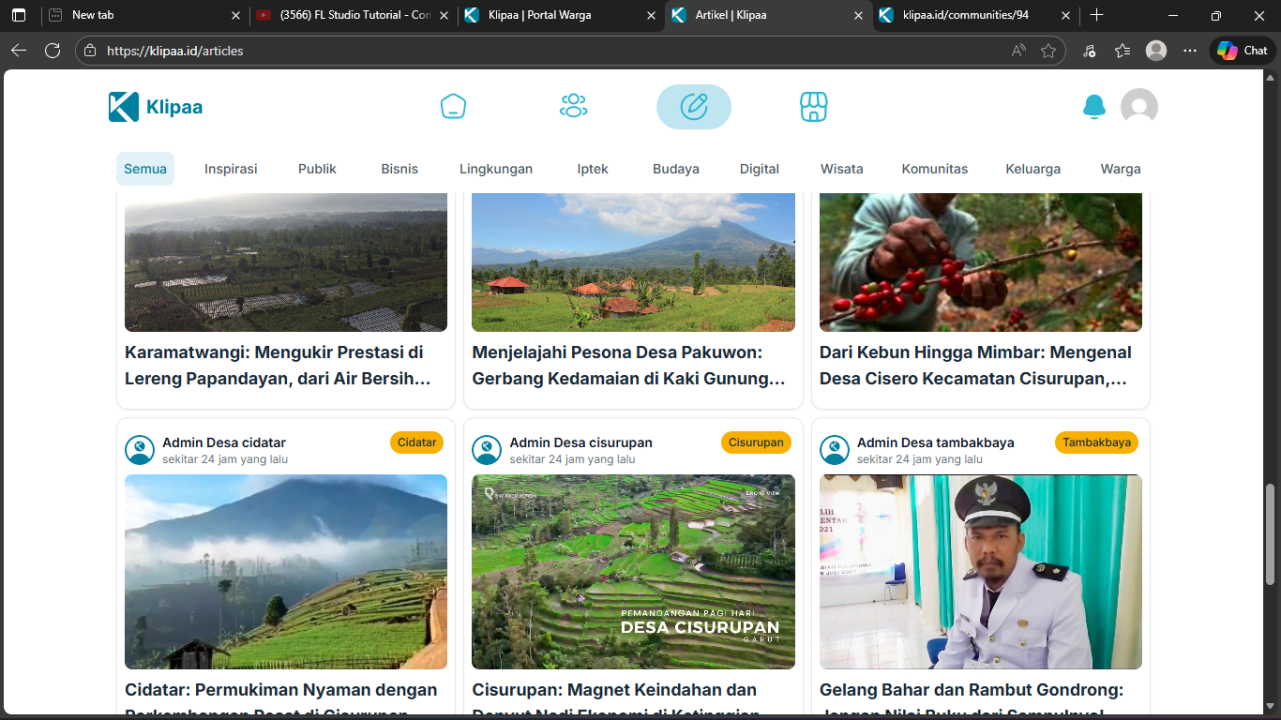Image resolution: width=1281 pixels, height=720 pixels.
Task: Open the Desa Cisurupan terraced fields thumbnail
Action: [633, 571]
